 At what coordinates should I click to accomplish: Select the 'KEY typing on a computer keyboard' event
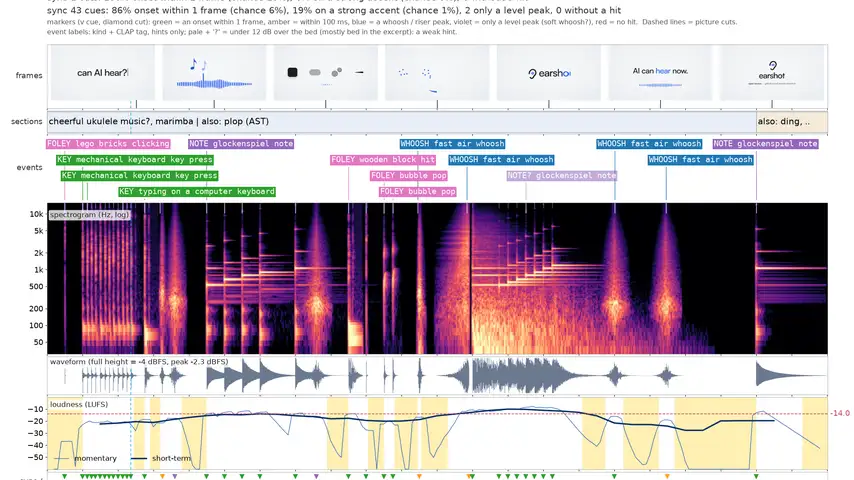point(197,192)
